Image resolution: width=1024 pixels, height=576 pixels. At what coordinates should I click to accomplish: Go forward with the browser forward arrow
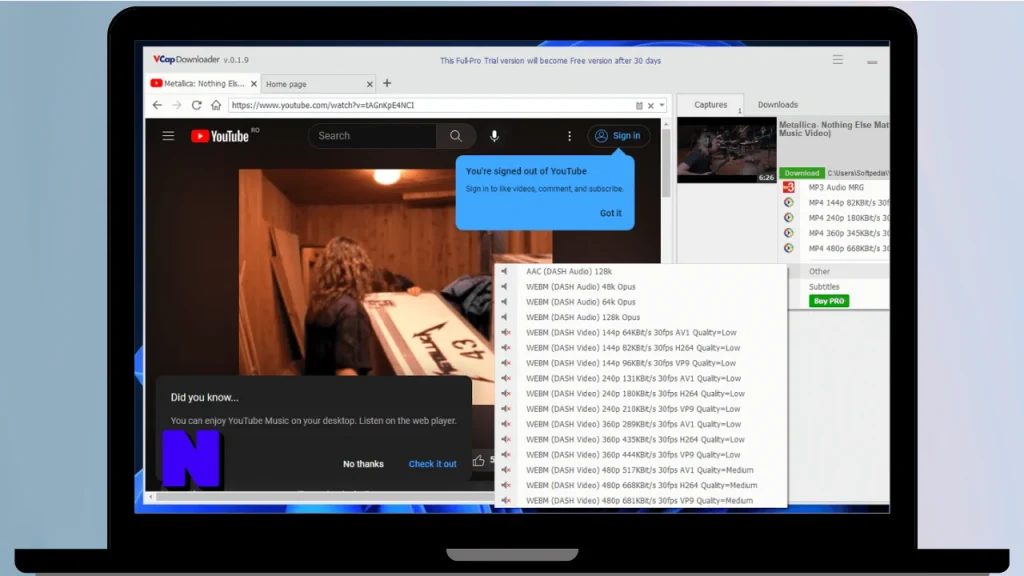176,104
